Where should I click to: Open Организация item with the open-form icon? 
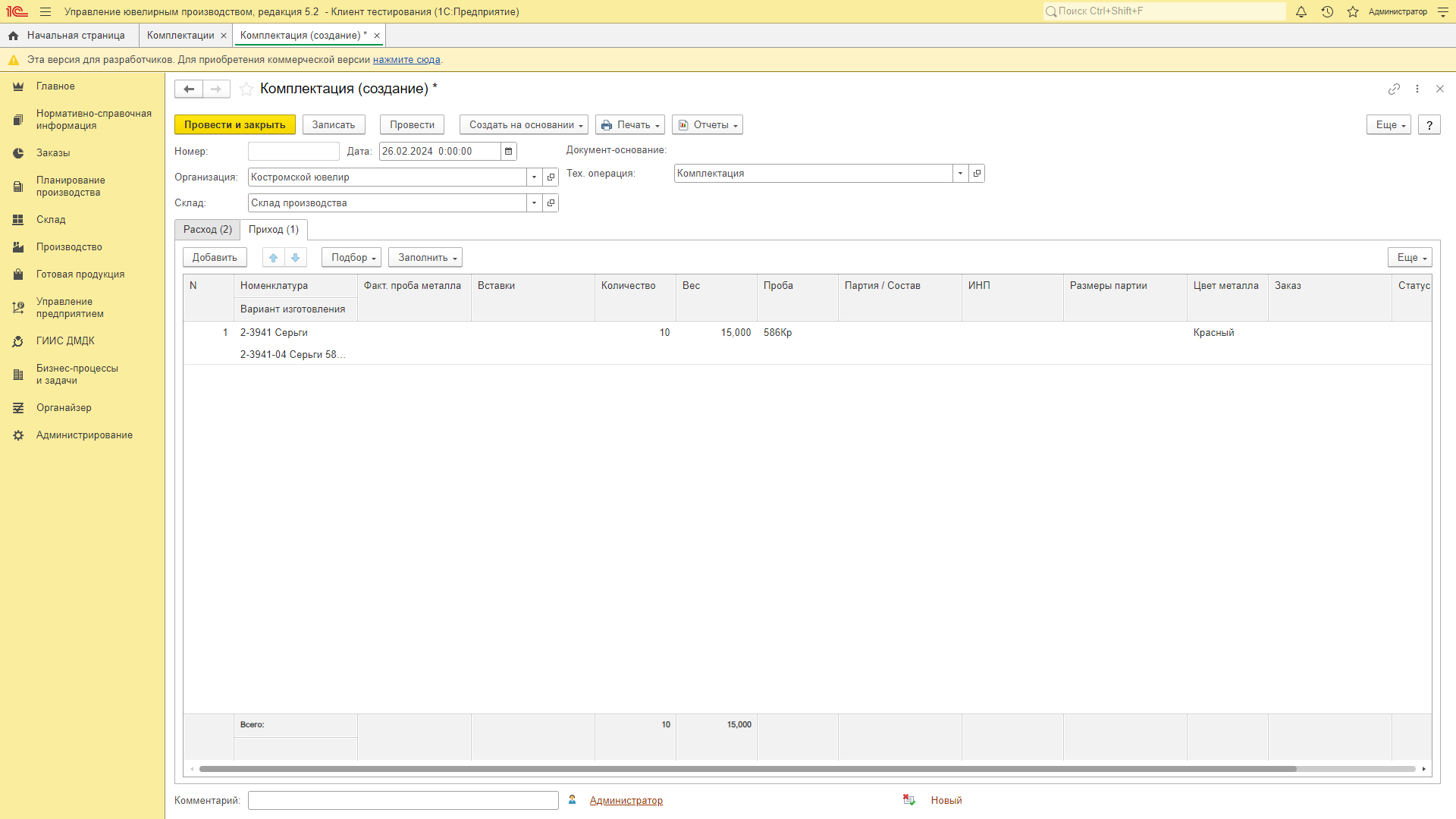point(551,177)
